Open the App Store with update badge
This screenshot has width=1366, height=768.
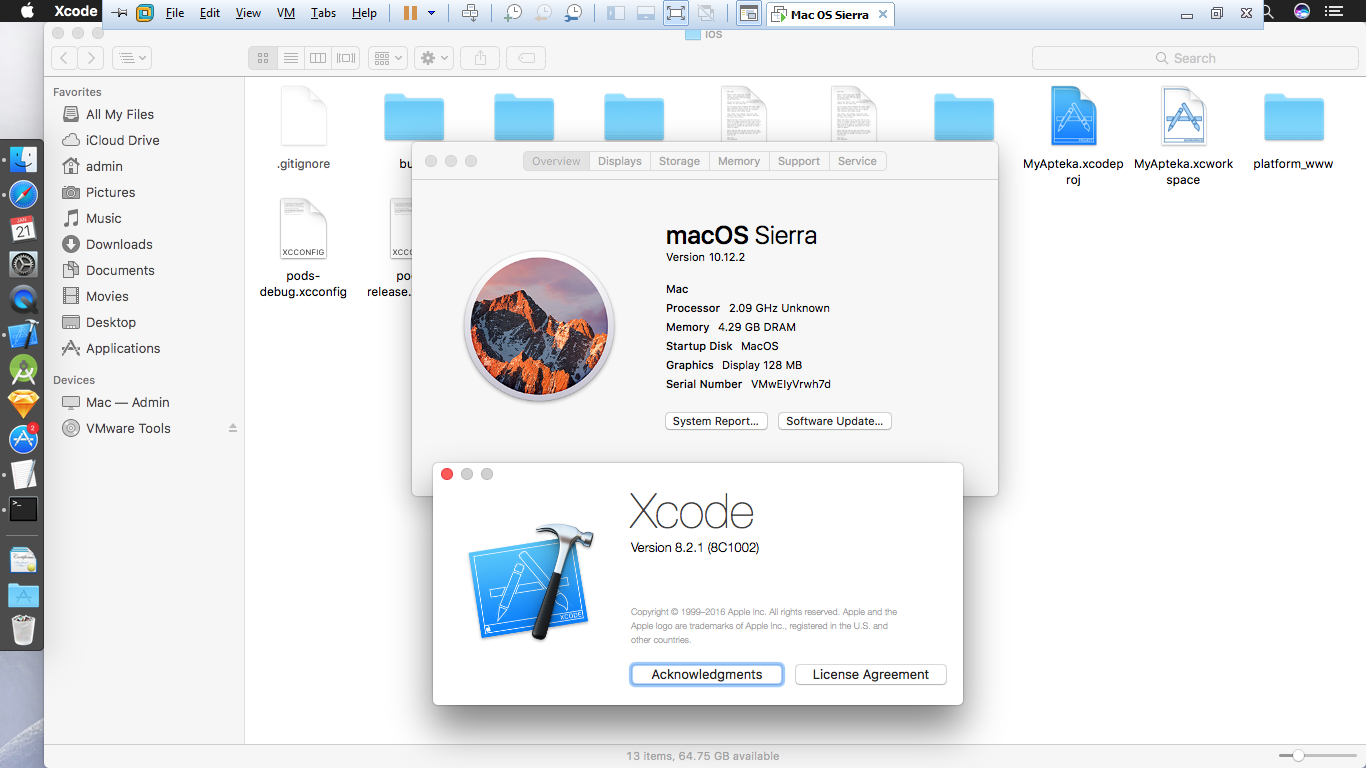point(23,439)
